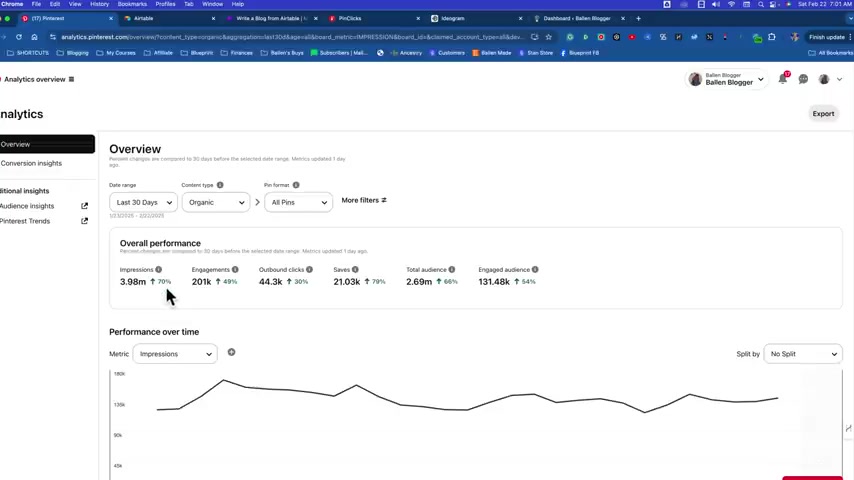Click the info icon next to Impressions
Screen dimensions: 854x480
point(158,270)
